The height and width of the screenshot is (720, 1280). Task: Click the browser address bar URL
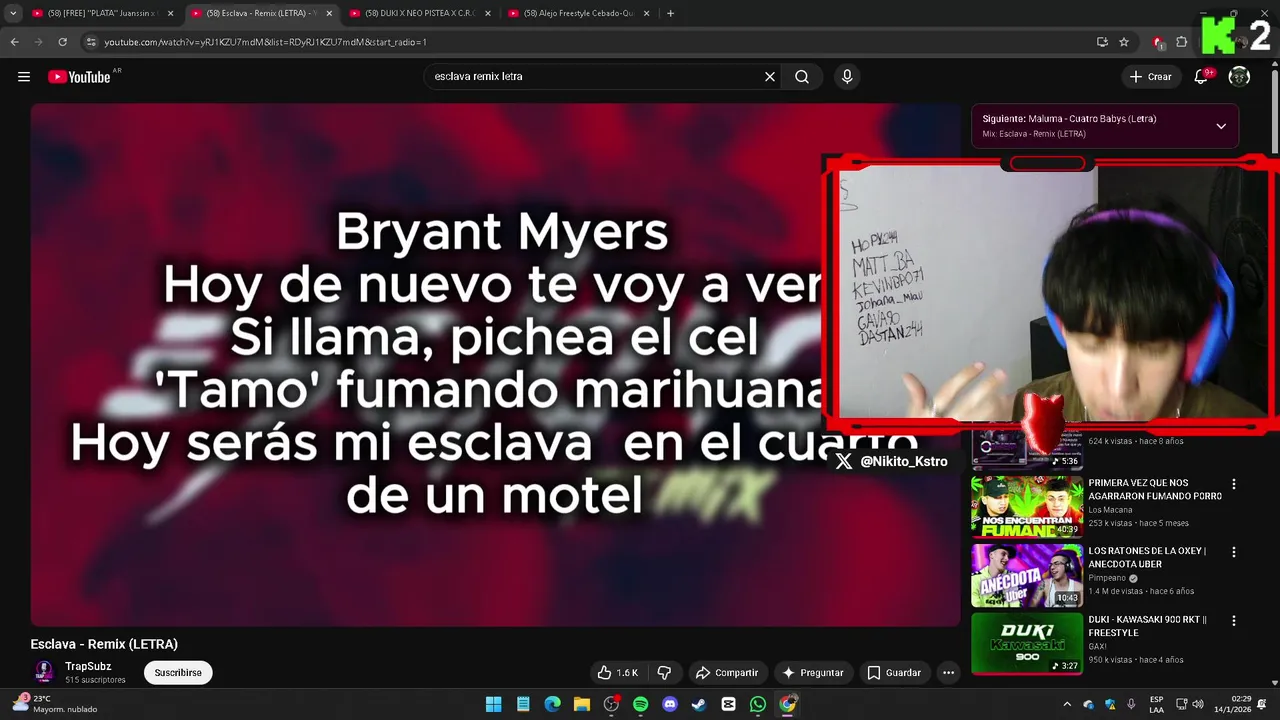click(x=265, y=42)
